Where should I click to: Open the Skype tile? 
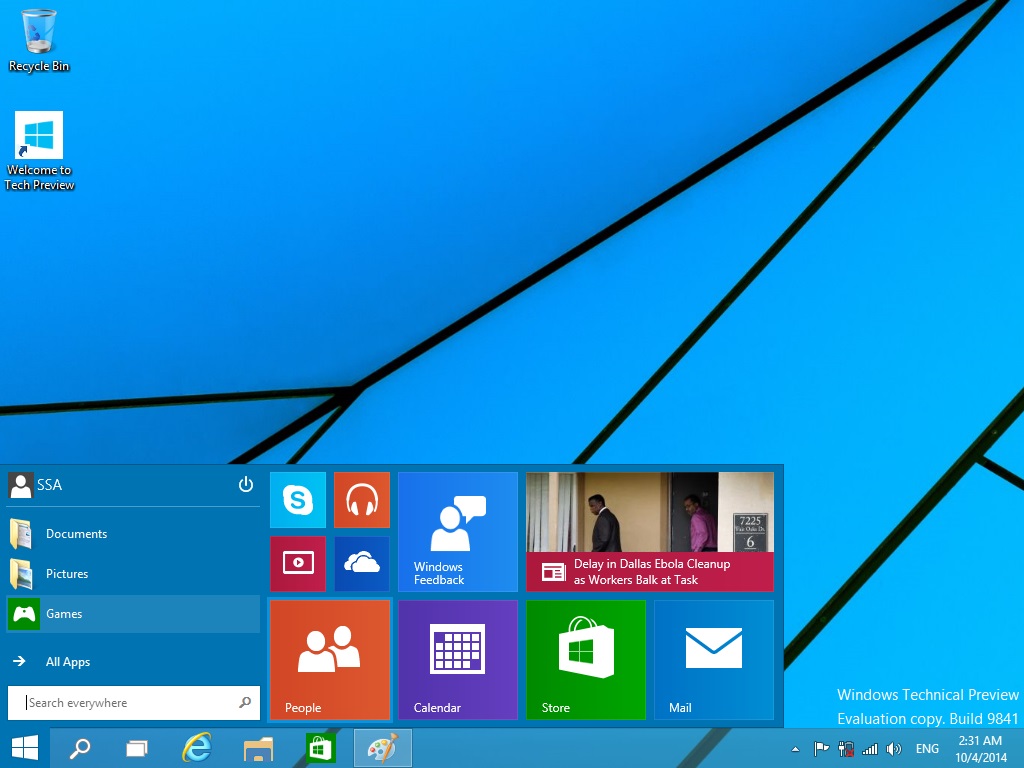(x=298, y=500)
